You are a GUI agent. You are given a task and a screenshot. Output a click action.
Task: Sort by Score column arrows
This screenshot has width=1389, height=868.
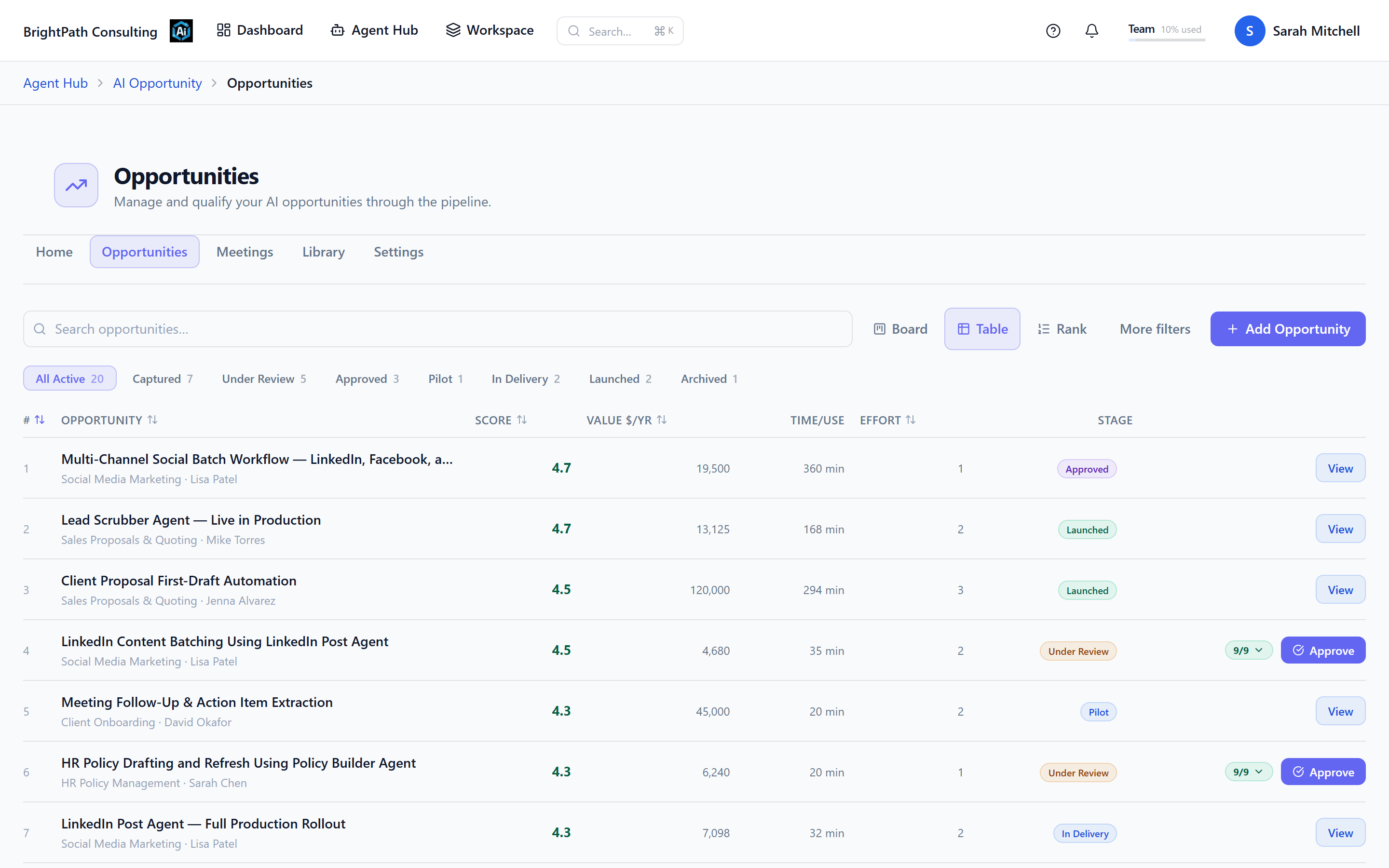click(x=522, y=420)
